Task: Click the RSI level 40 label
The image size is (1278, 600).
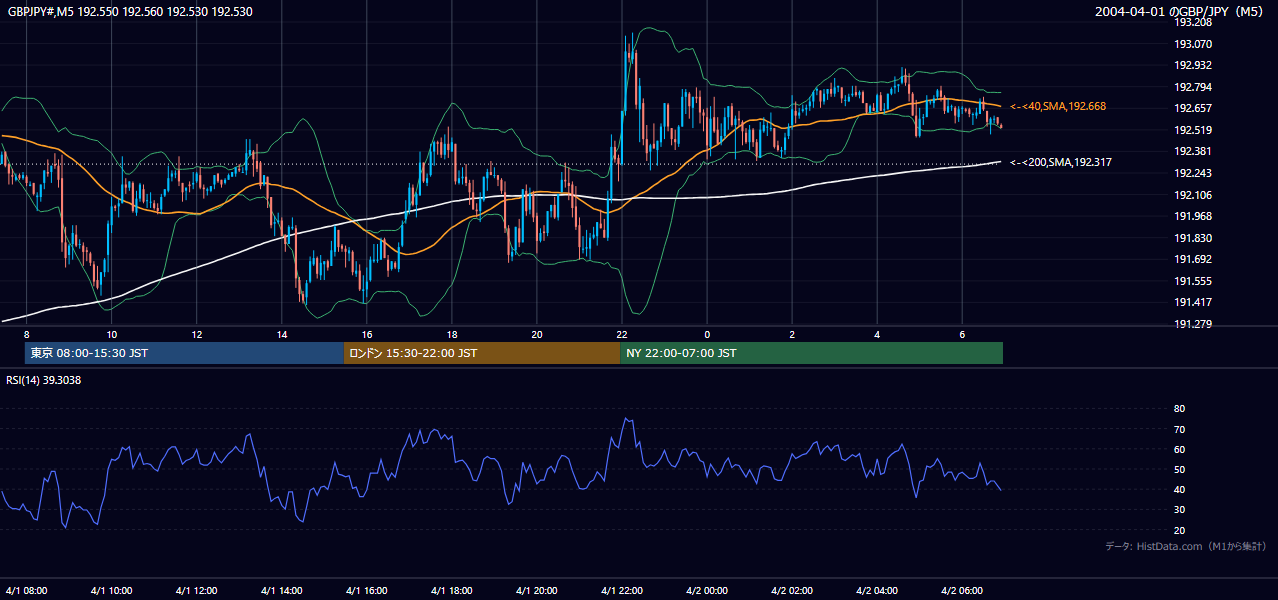Action: pos(1179,489)
